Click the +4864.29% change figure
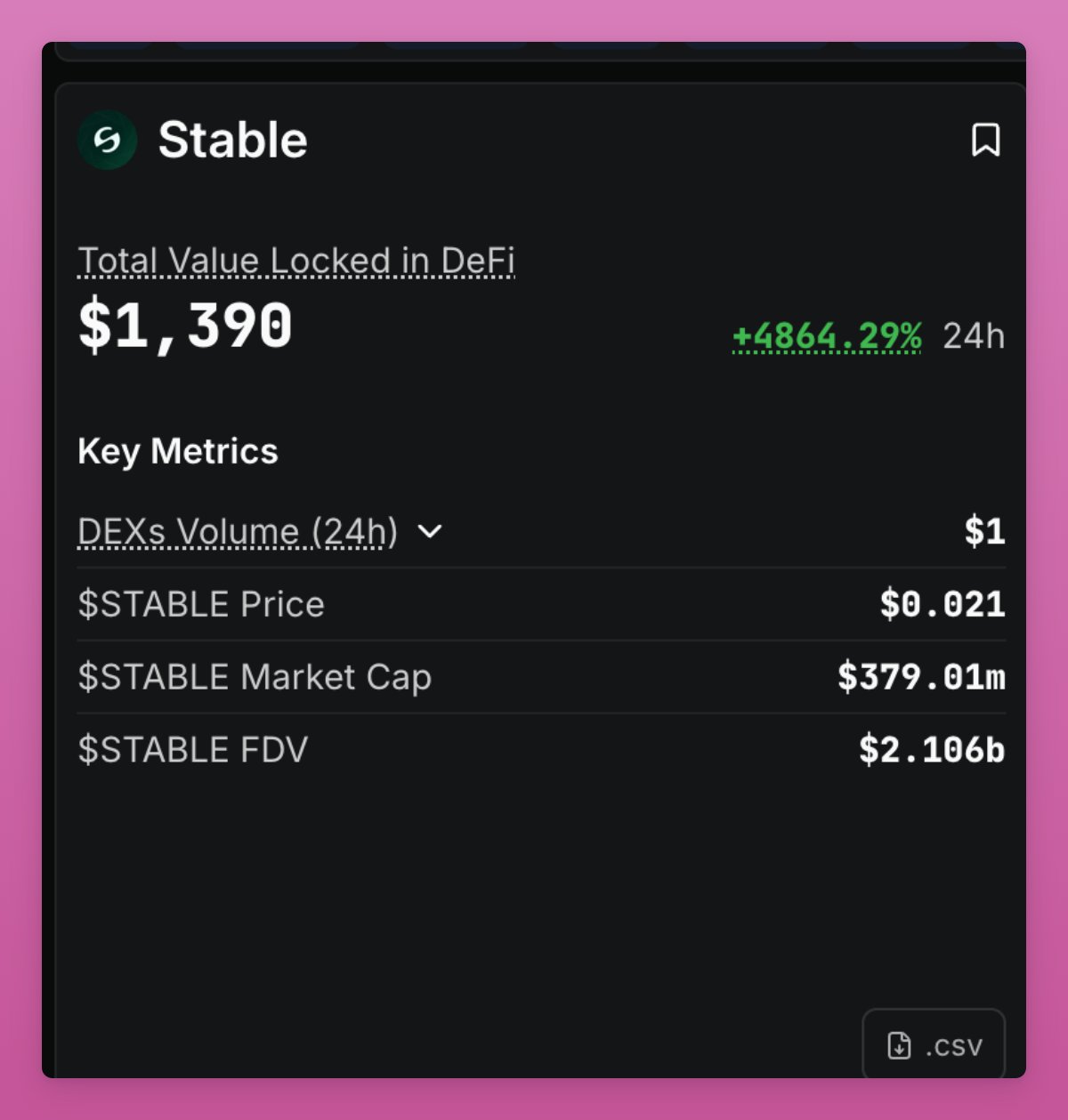The image size is (1068, 1120). (826, 336)
